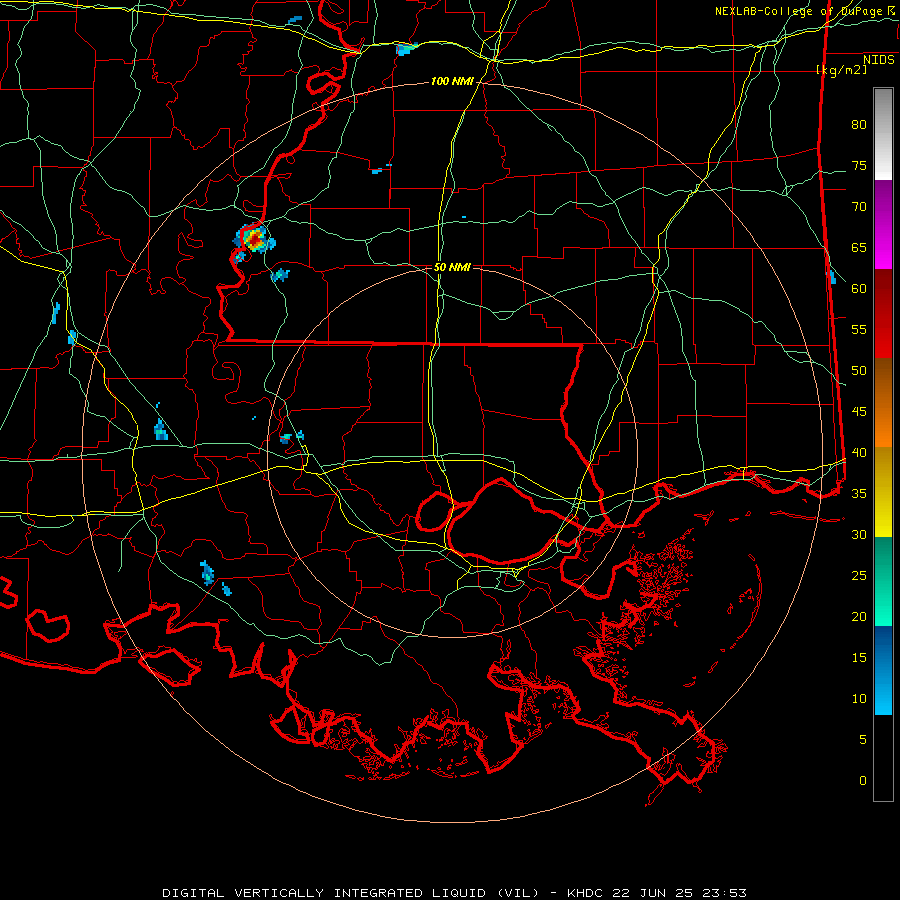Click the 70 value on the legend
The image size is (900, 900).
[859, 207]
